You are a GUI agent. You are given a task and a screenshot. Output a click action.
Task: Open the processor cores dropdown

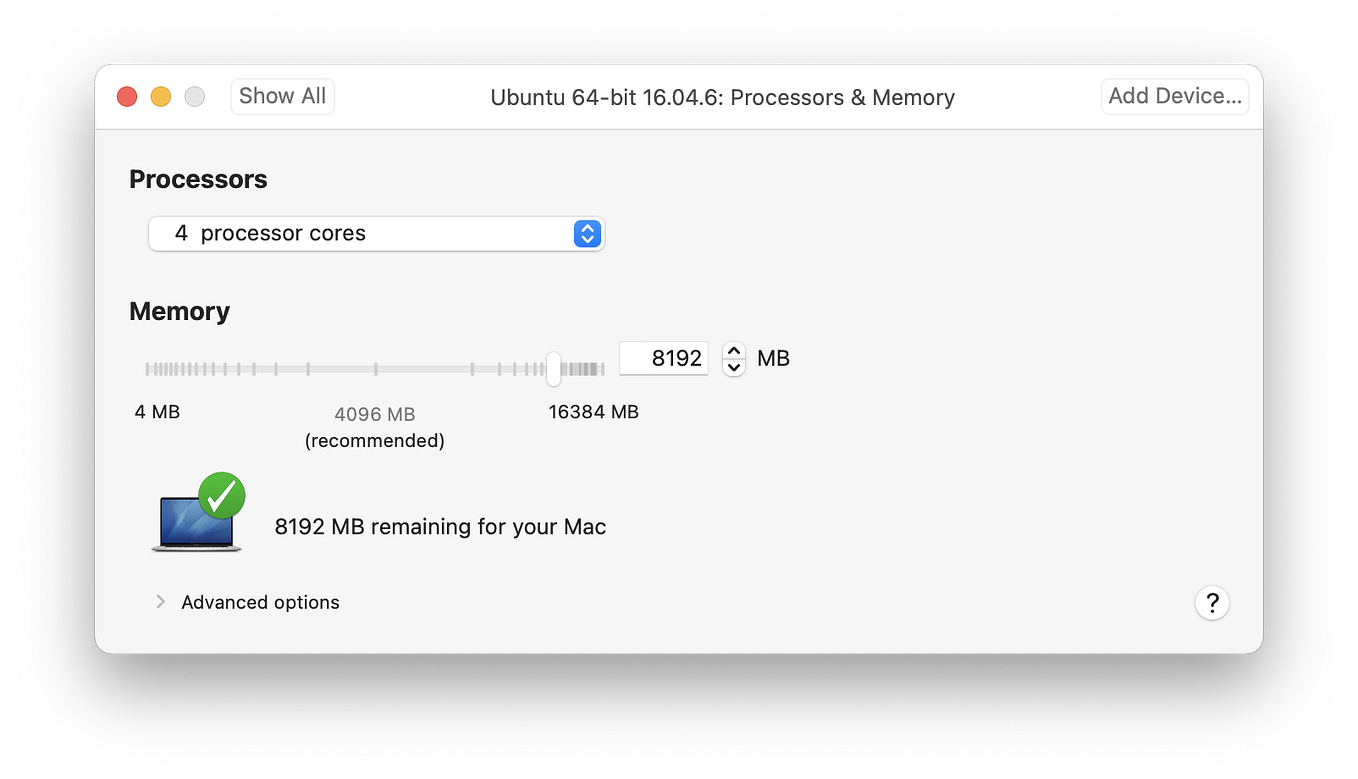pos(375,233)
